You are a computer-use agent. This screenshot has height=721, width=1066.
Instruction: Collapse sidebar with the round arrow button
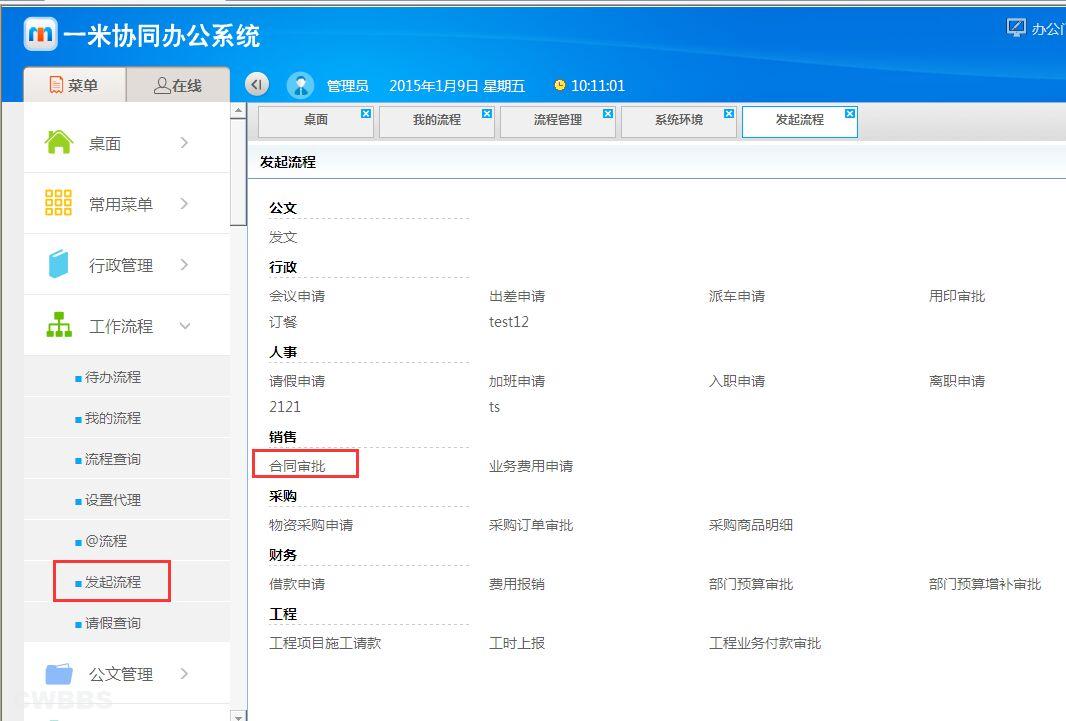click(257, 84)
